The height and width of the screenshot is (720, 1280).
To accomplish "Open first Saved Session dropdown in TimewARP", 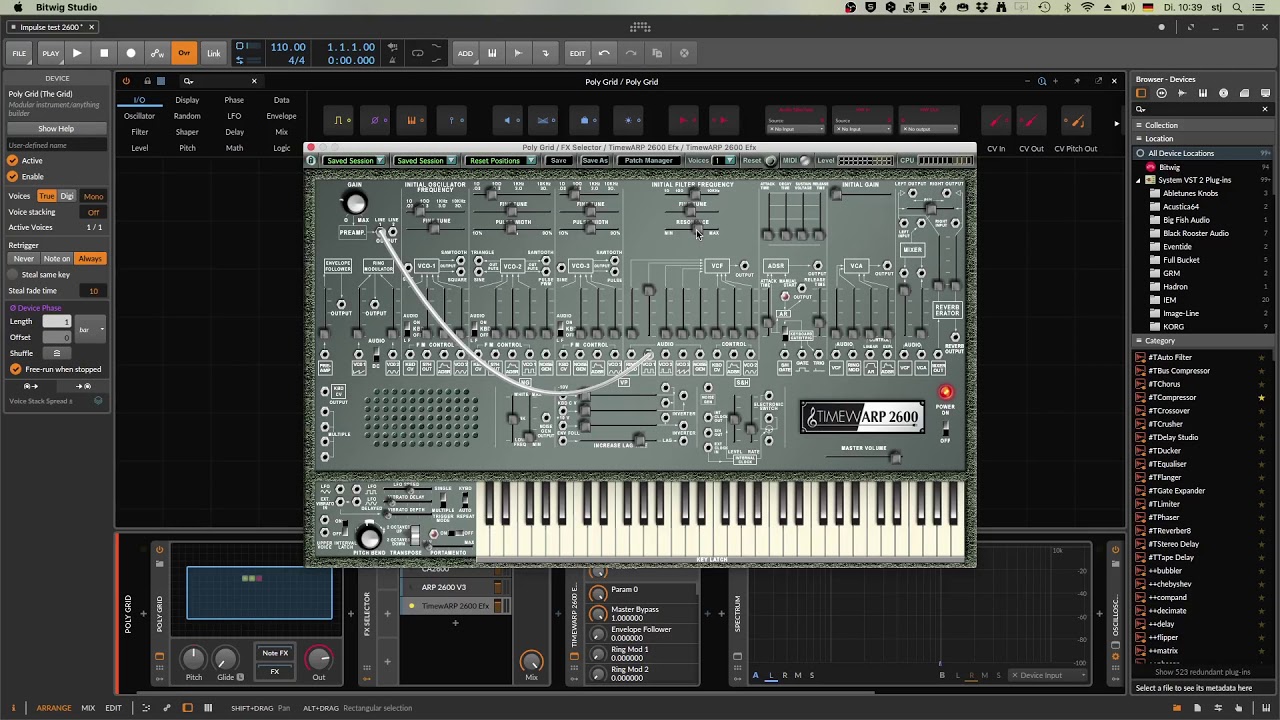I will [354, 161].
